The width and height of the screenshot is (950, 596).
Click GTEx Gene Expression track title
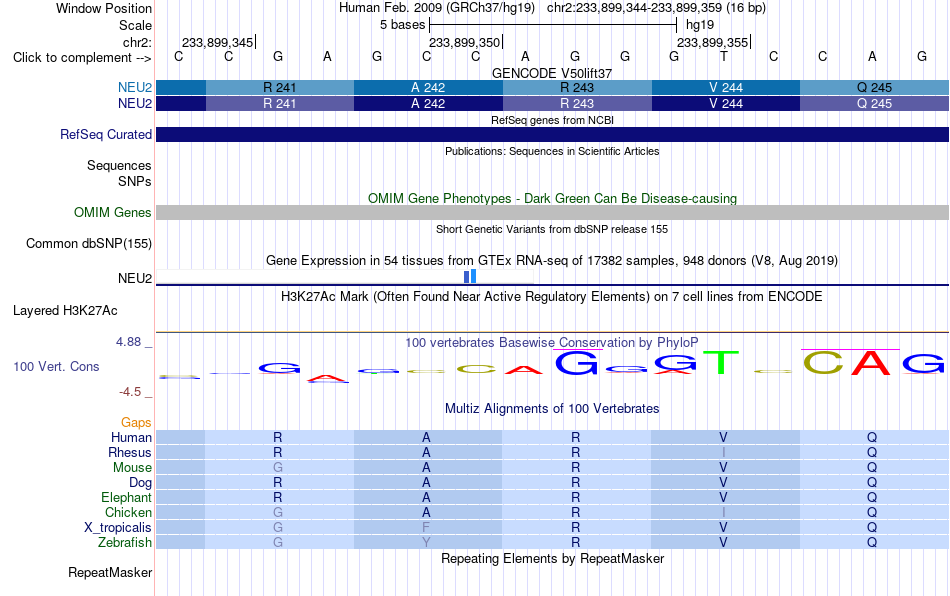coord(552,260)
